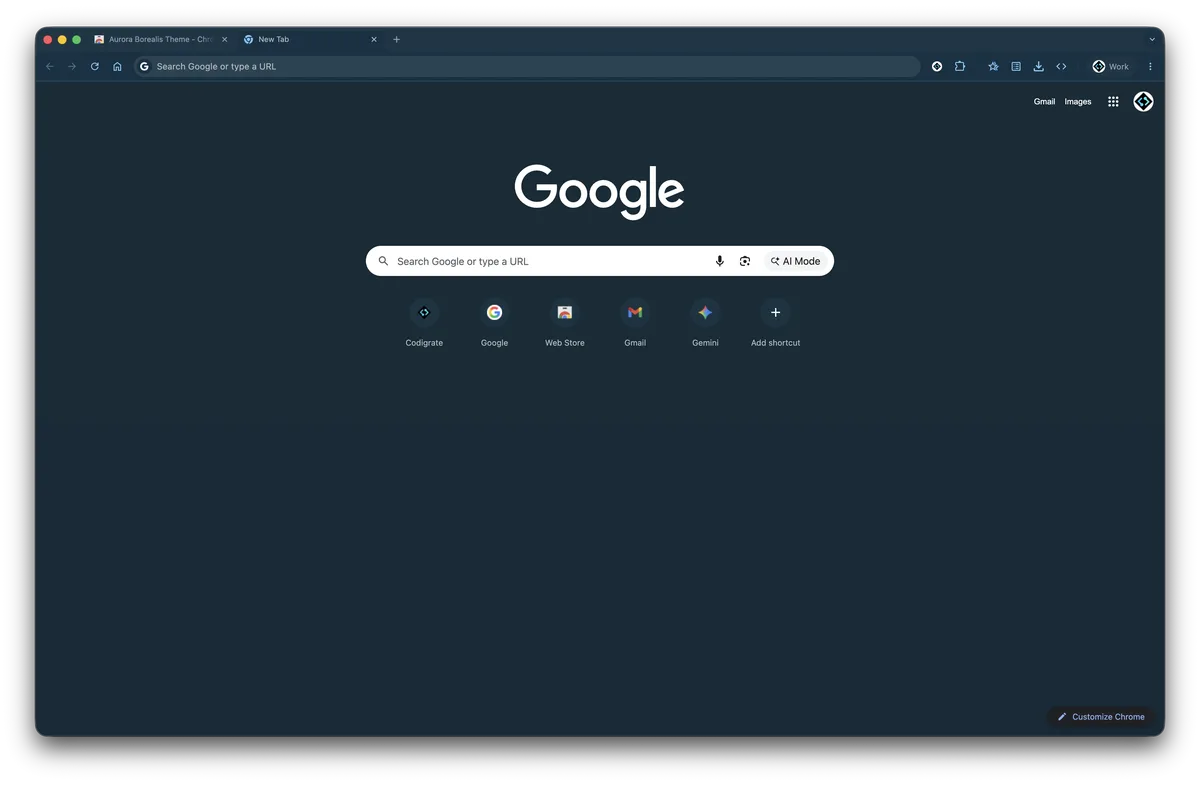This screenshot has width=1200, height=787.
Task: Open the Web Store shortcut
Action: [x=565, y=323]
